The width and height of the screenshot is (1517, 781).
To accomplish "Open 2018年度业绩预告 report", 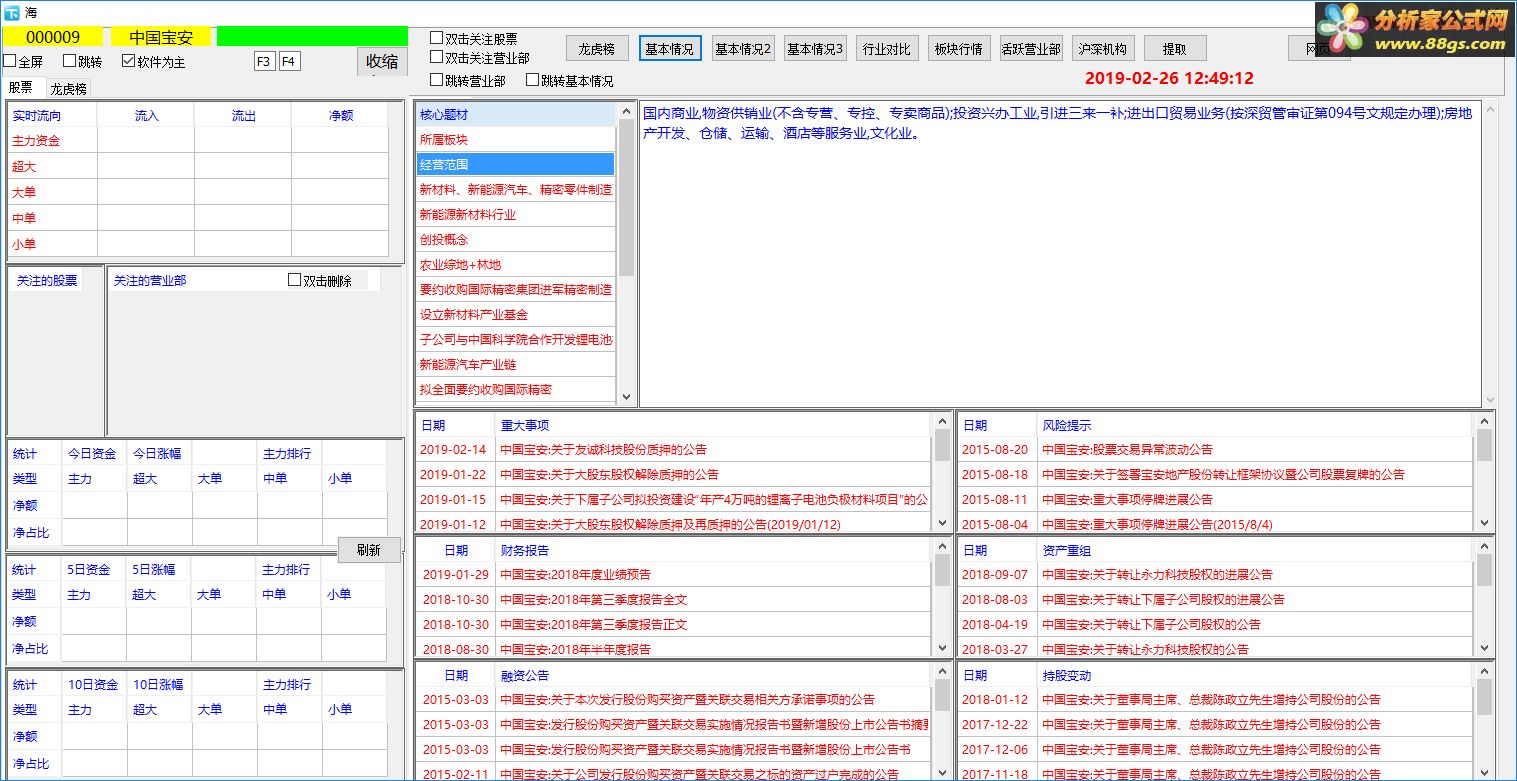I will (674, 574).
